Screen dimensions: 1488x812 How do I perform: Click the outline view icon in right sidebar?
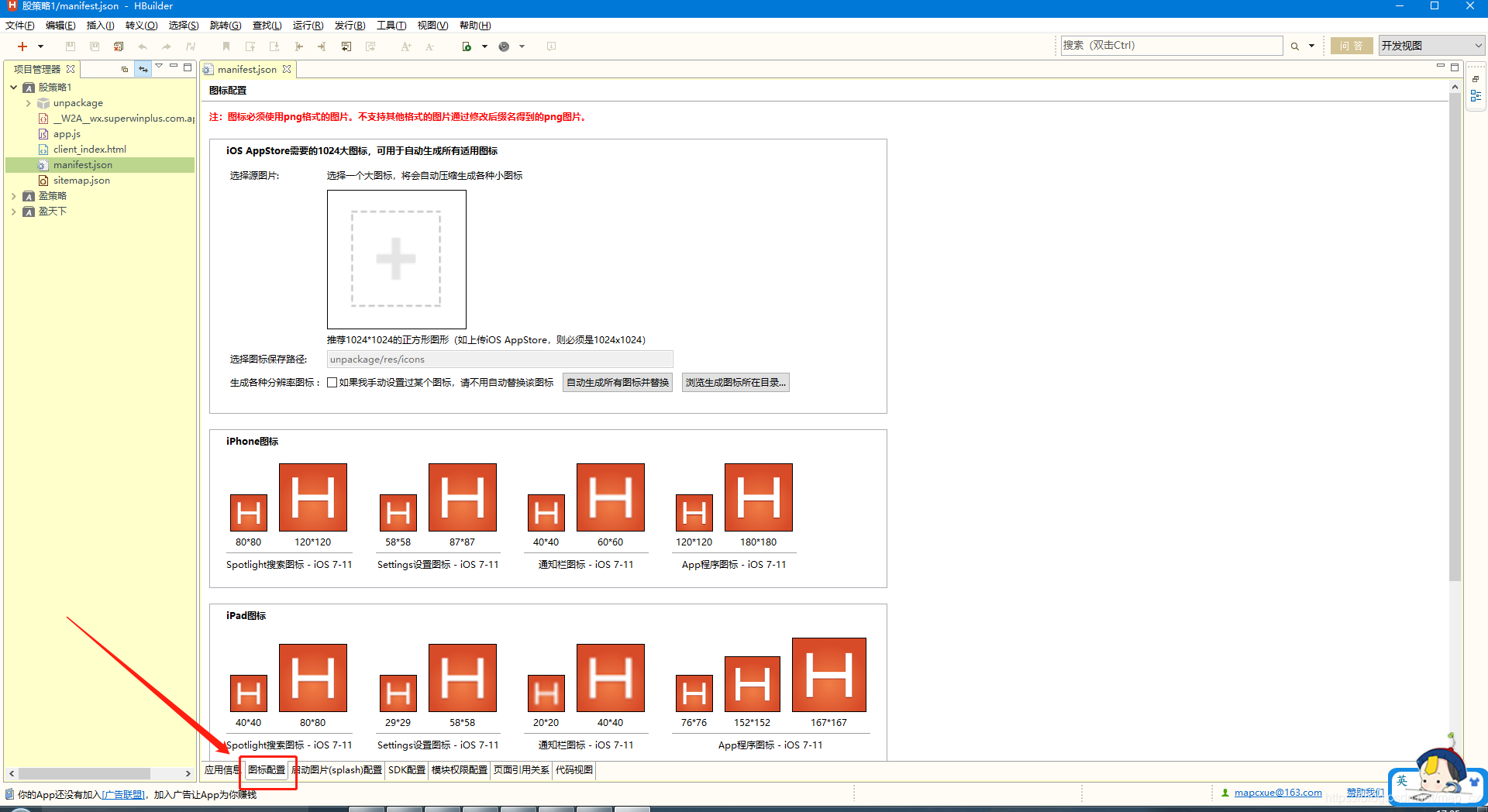click(x=1476, y=96)
